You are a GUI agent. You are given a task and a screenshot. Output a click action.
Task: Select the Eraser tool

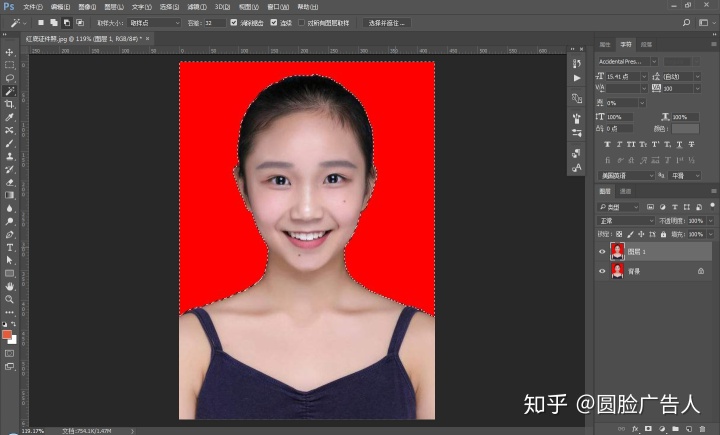[9, 182]
